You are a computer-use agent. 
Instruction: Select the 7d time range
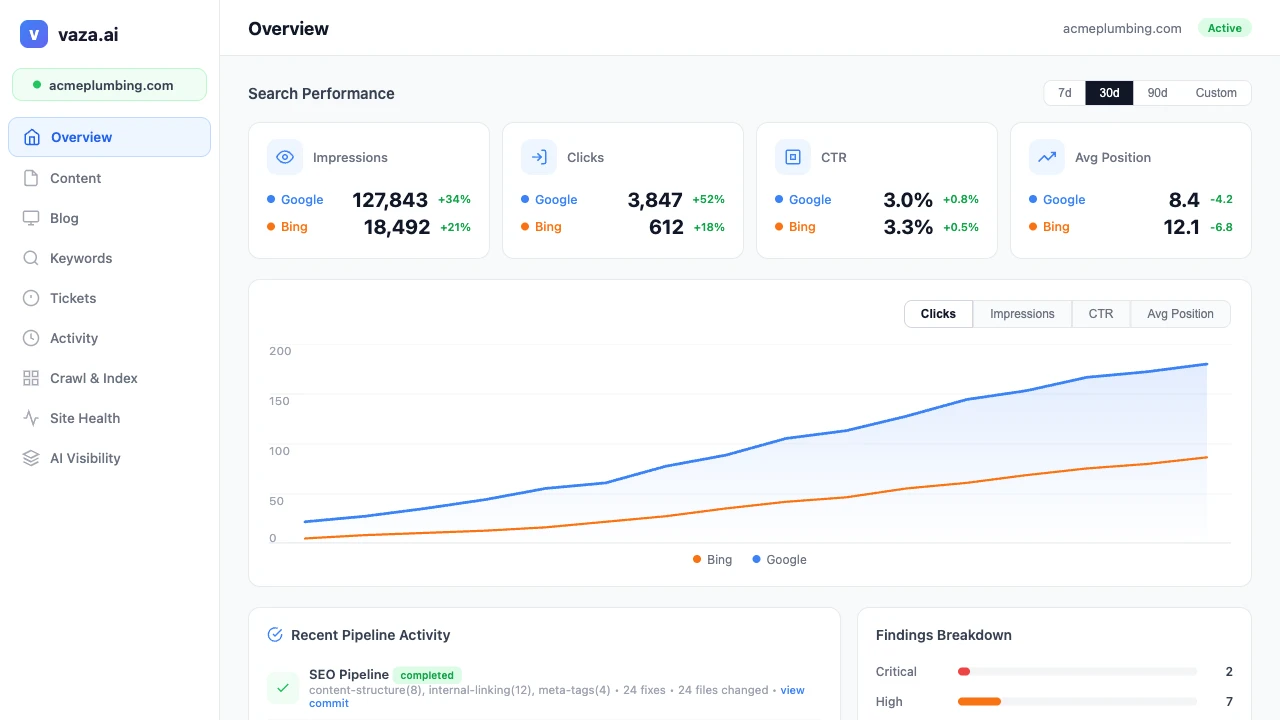1065,93
